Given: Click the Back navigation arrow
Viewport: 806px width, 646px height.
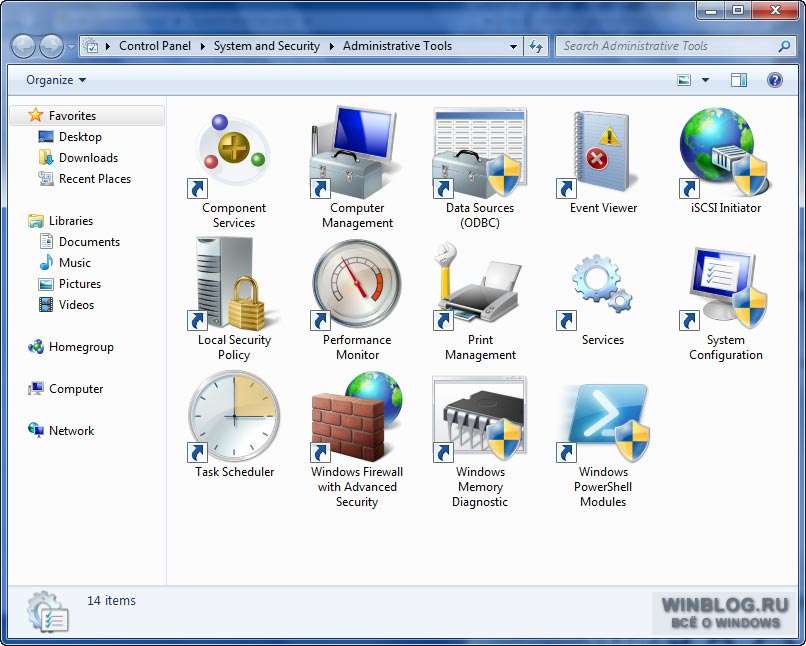Looking at the screenshot, I should pos(23,46).
